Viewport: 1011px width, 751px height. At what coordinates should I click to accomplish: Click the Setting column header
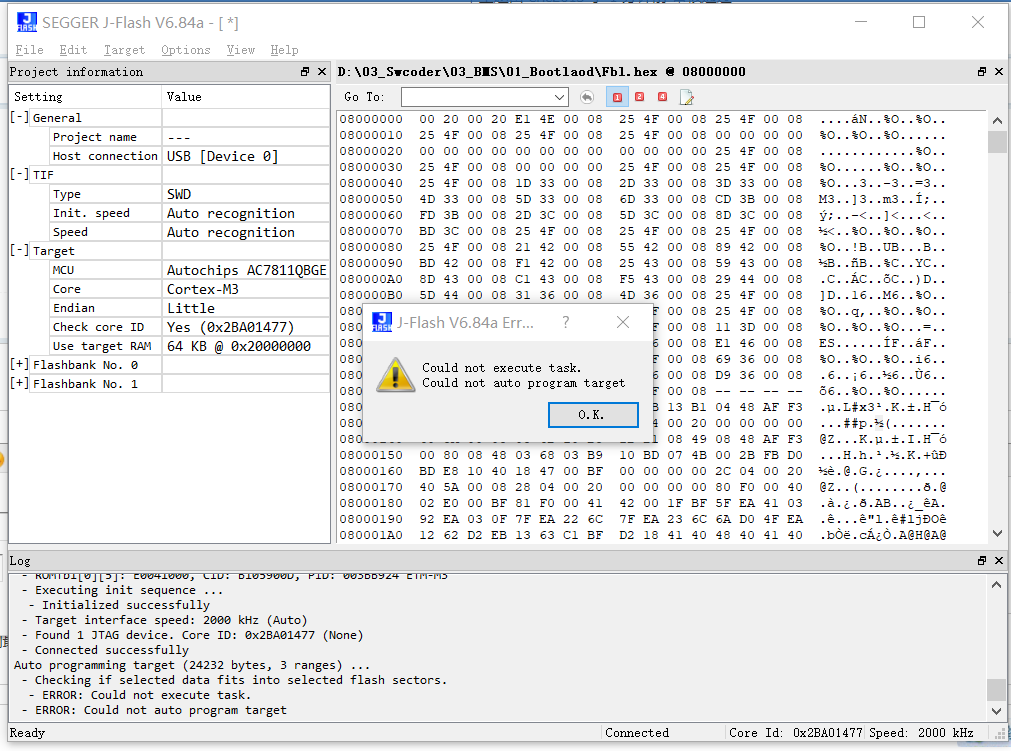click(85, 97)
